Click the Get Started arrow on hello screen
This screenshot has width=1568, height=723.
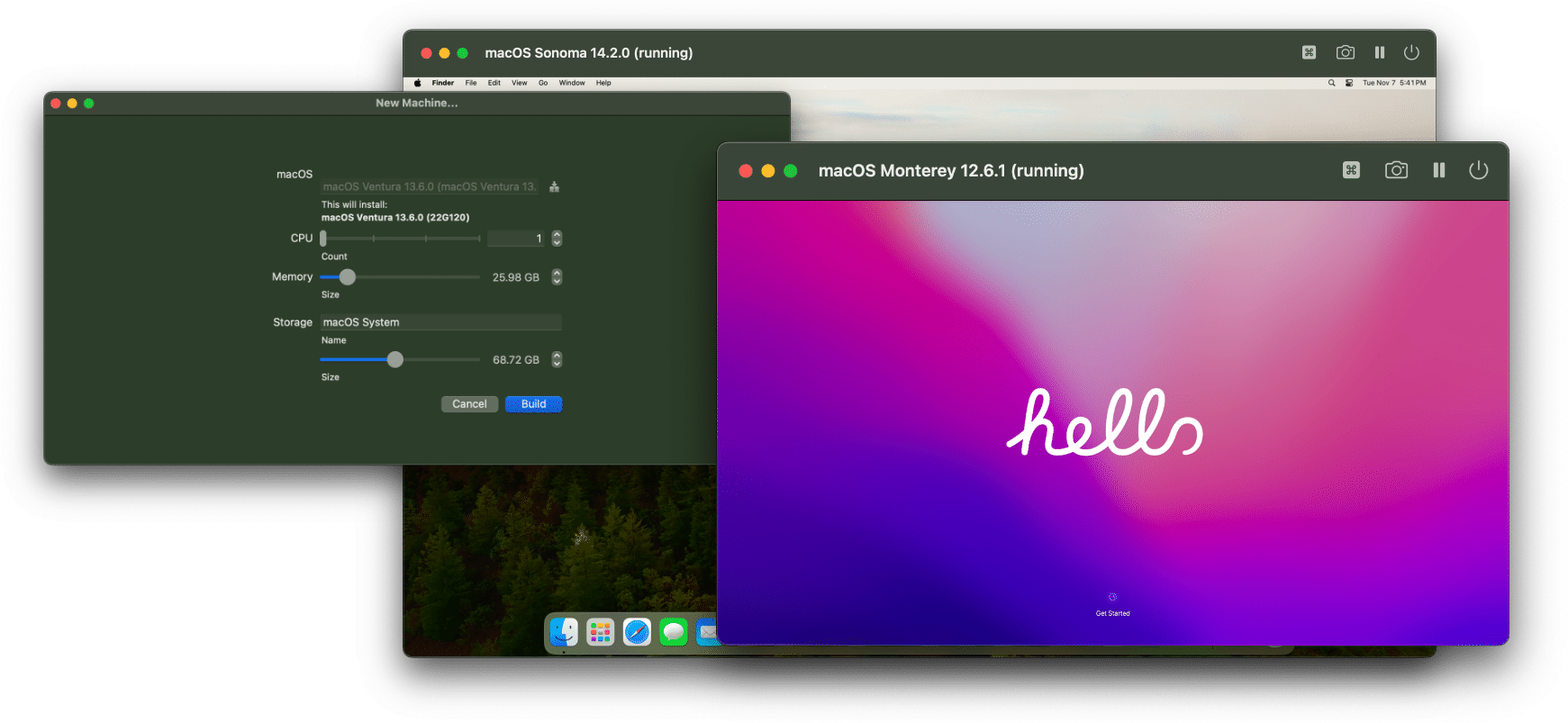pos(1112,597)
